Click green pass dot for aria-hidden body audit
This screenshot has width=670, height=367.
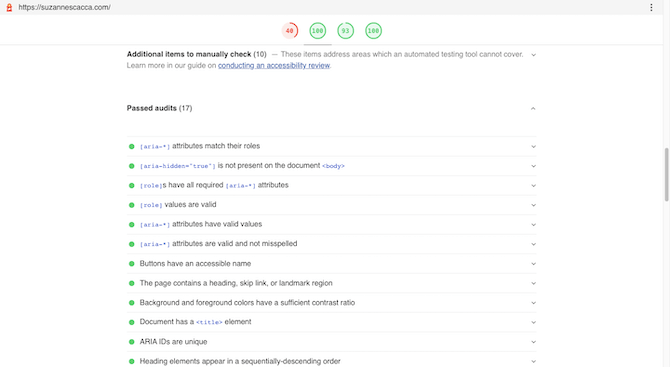tap(132, 166)
